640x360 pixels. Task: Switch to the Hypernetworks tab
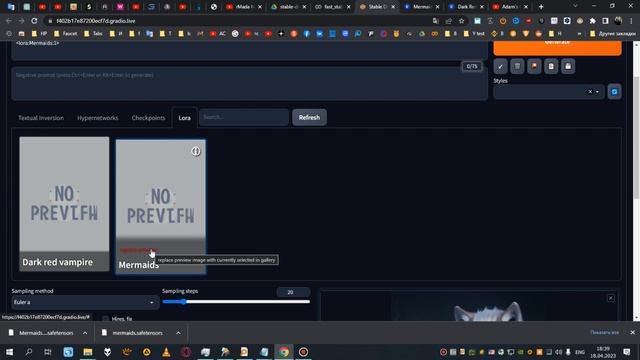tap(98, 118)
